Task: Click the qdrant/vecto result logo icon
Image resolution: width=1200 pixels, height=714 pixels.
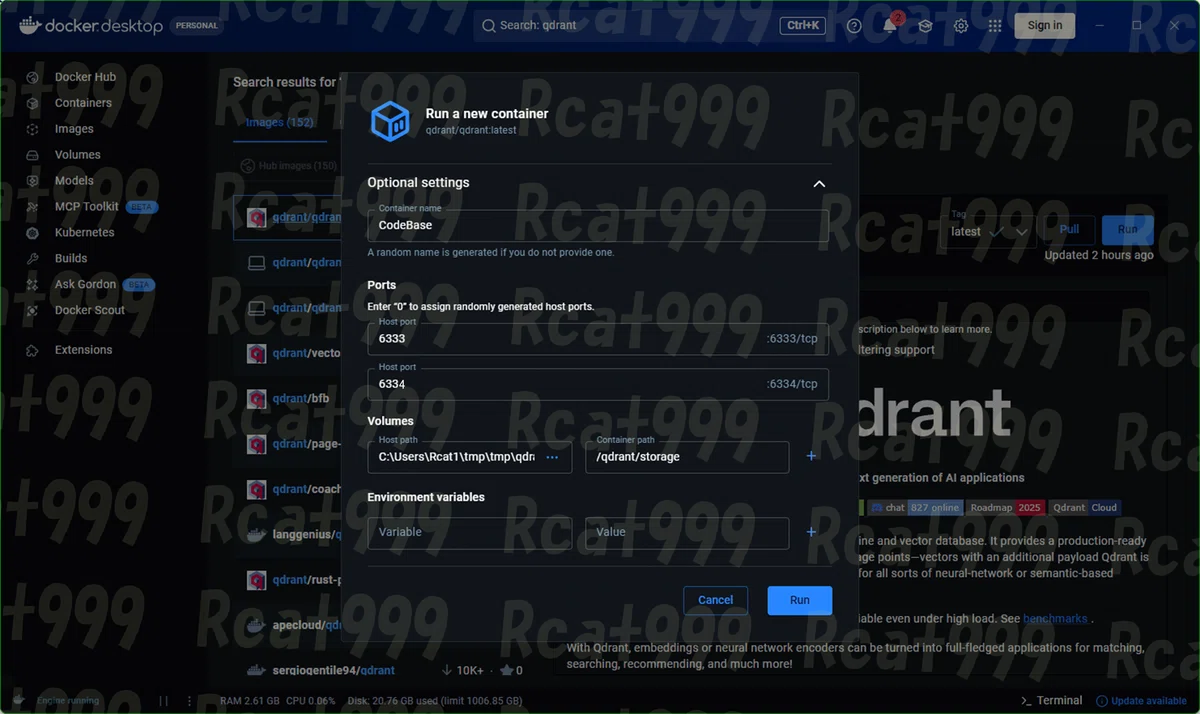Action: tap(256, 353)
